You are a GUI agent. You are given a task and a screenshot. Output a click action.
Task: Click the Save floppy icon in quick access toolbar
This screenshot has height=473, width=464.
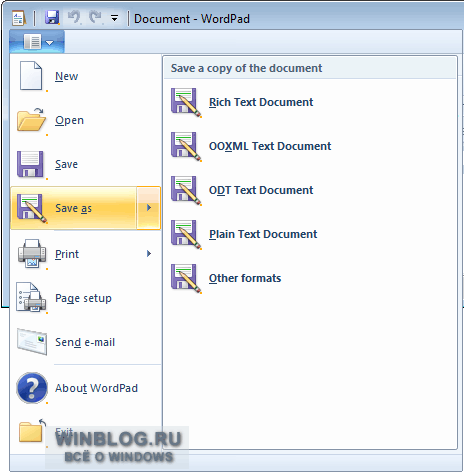tap(52, 17)
